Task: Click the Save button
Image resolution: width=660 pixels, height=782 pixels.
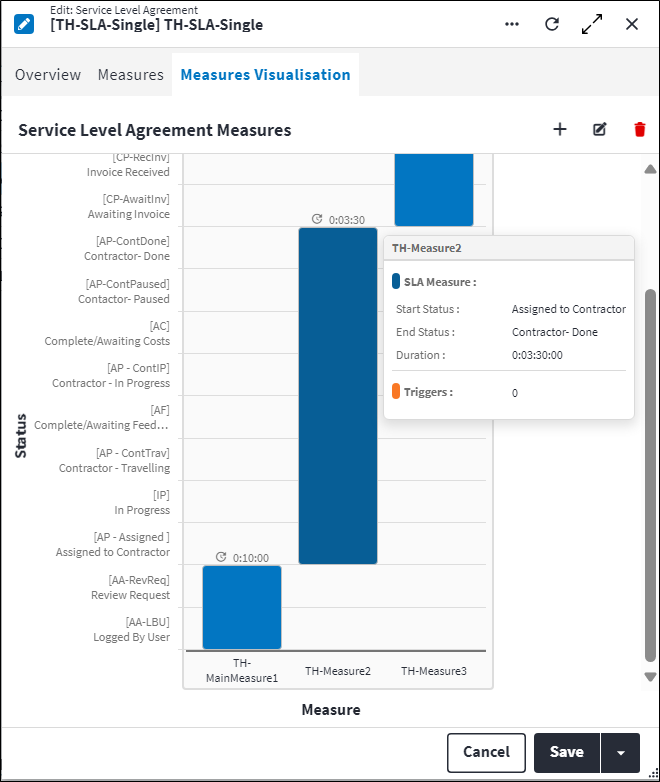Action: pos(566,752)
